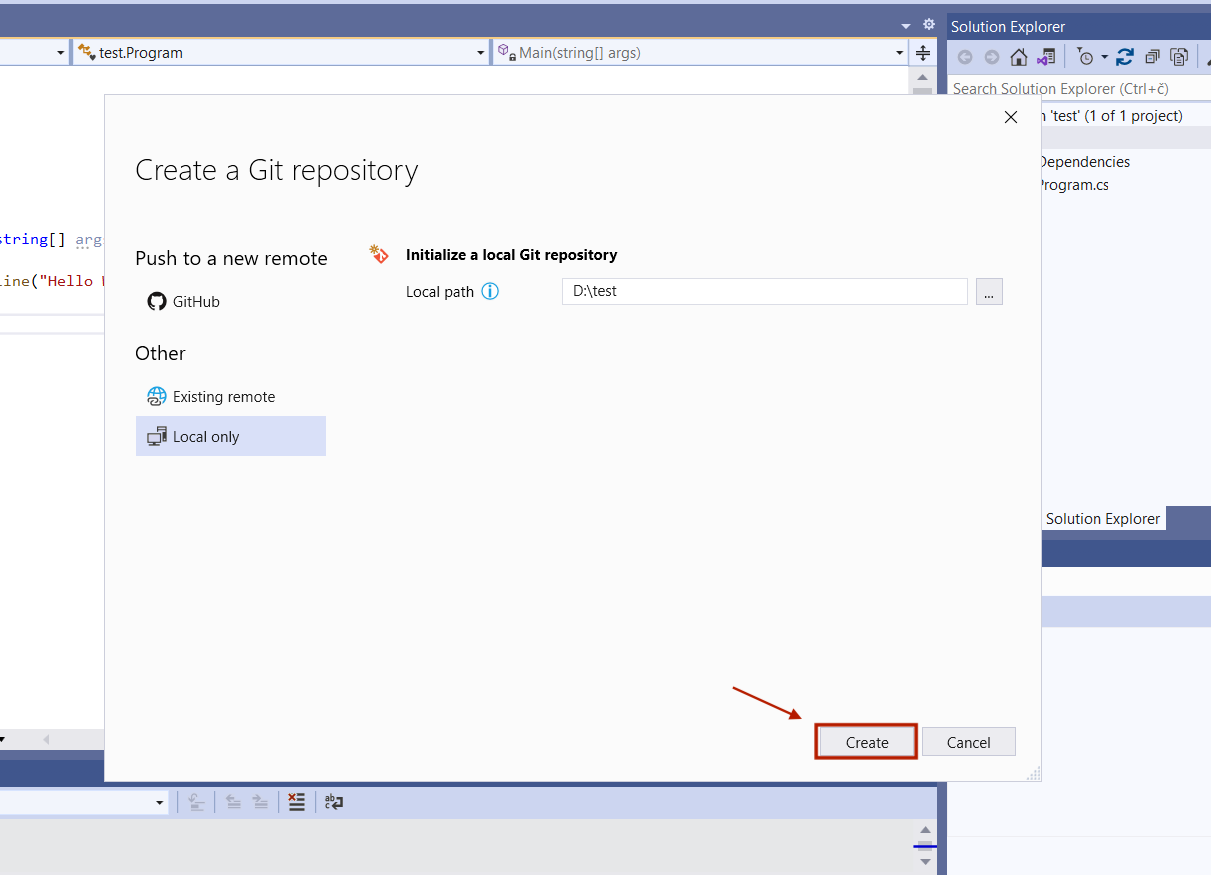Click the Home icon in Solution Explorer
1211x875 pixels.
coord(1018,57)
